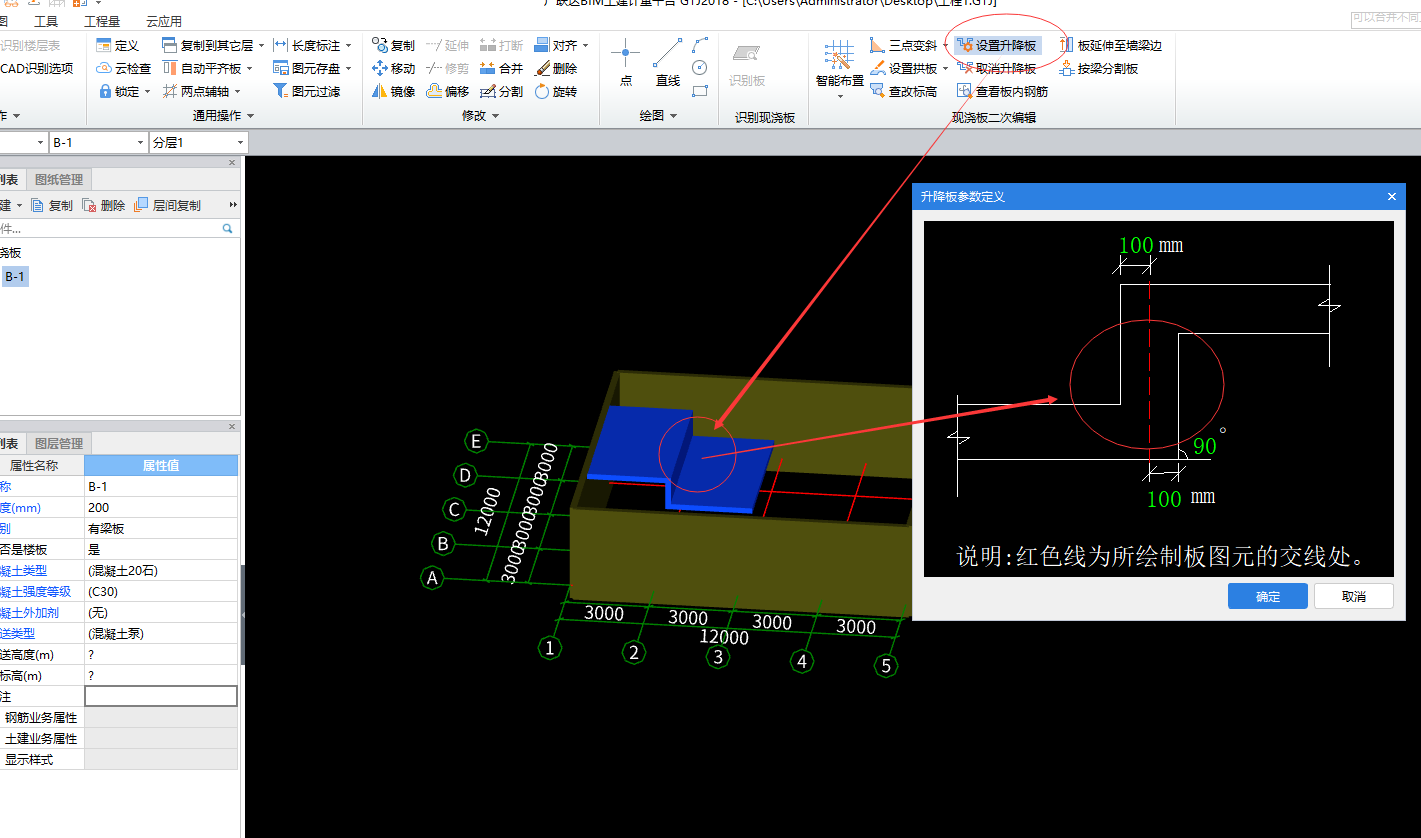Select the rectangle drawing tool
Image resolution: width=1421 pixels, height=838 pixels.
tap(700, 91)
